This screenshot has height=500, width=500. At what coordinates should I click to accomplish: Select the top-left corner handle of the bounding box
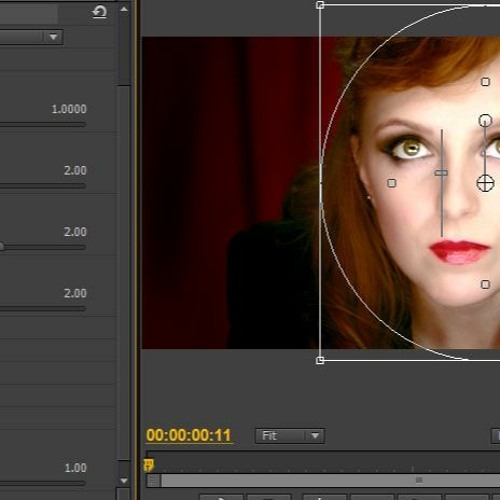click(x=320, y=5)
